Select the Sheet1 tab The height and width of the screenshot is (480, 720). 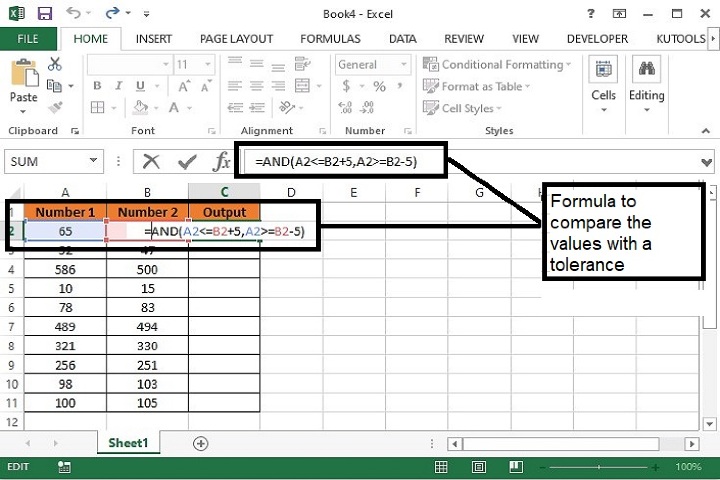128,443
